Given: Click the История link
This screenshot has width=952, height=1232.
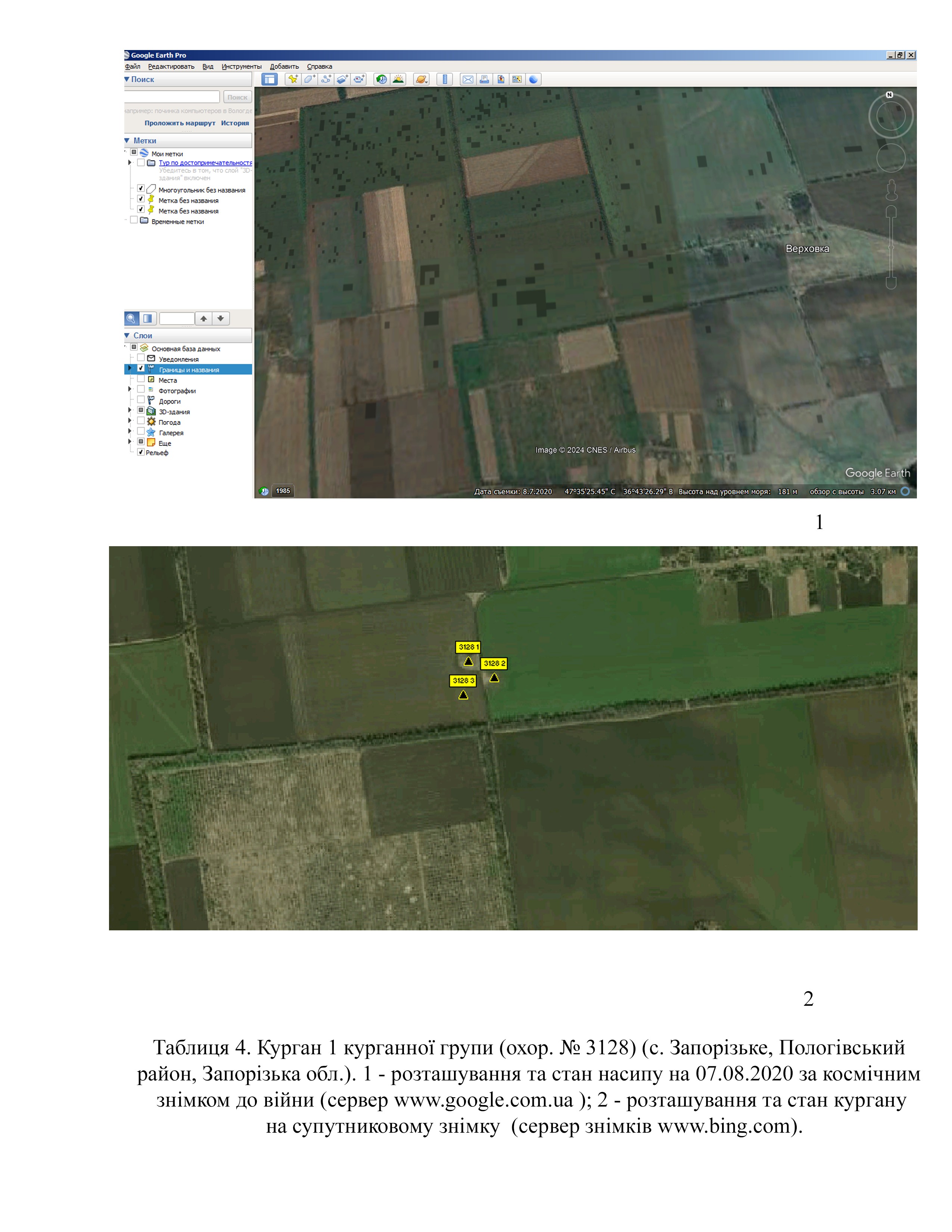Looking at the screenshot, I should coord(234,123).
